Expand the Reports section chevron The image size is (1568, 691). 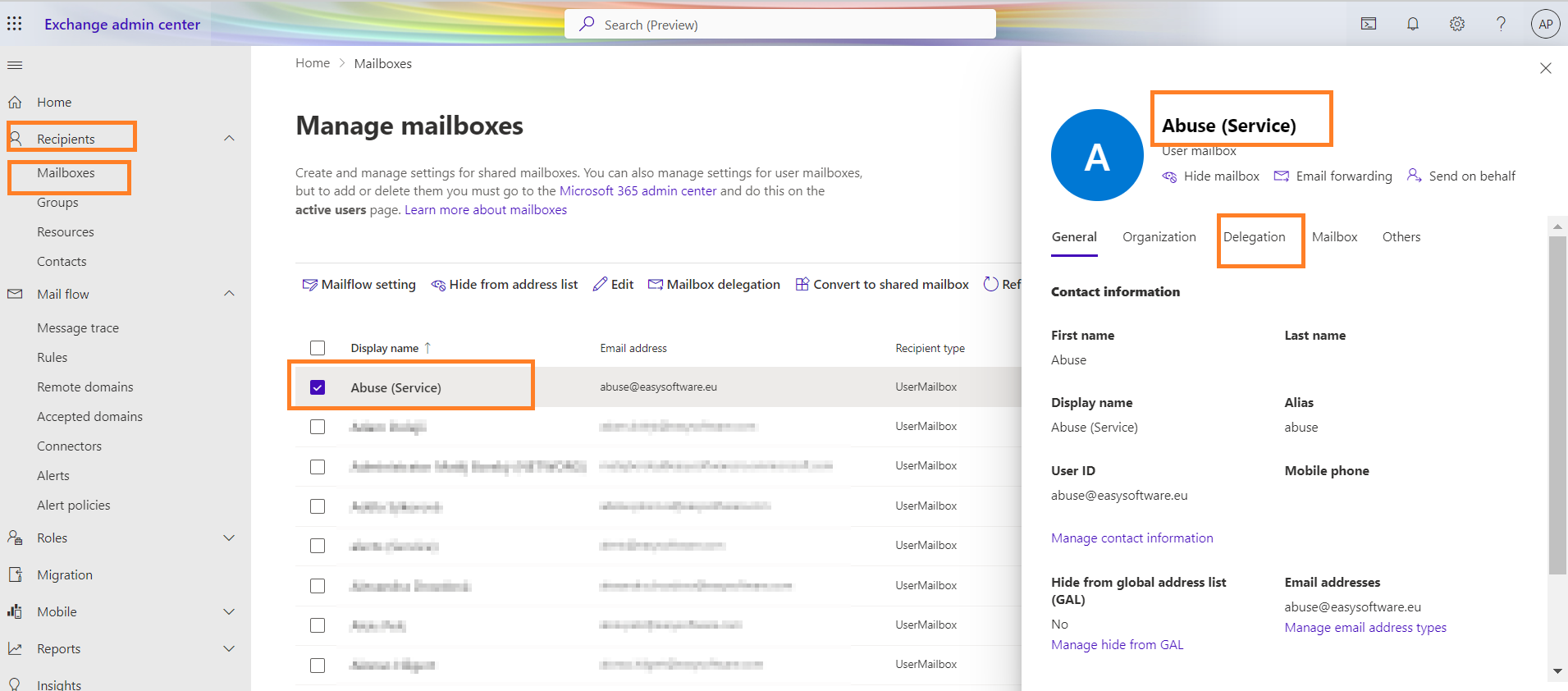pyautogui.click(x=230, y=648)
